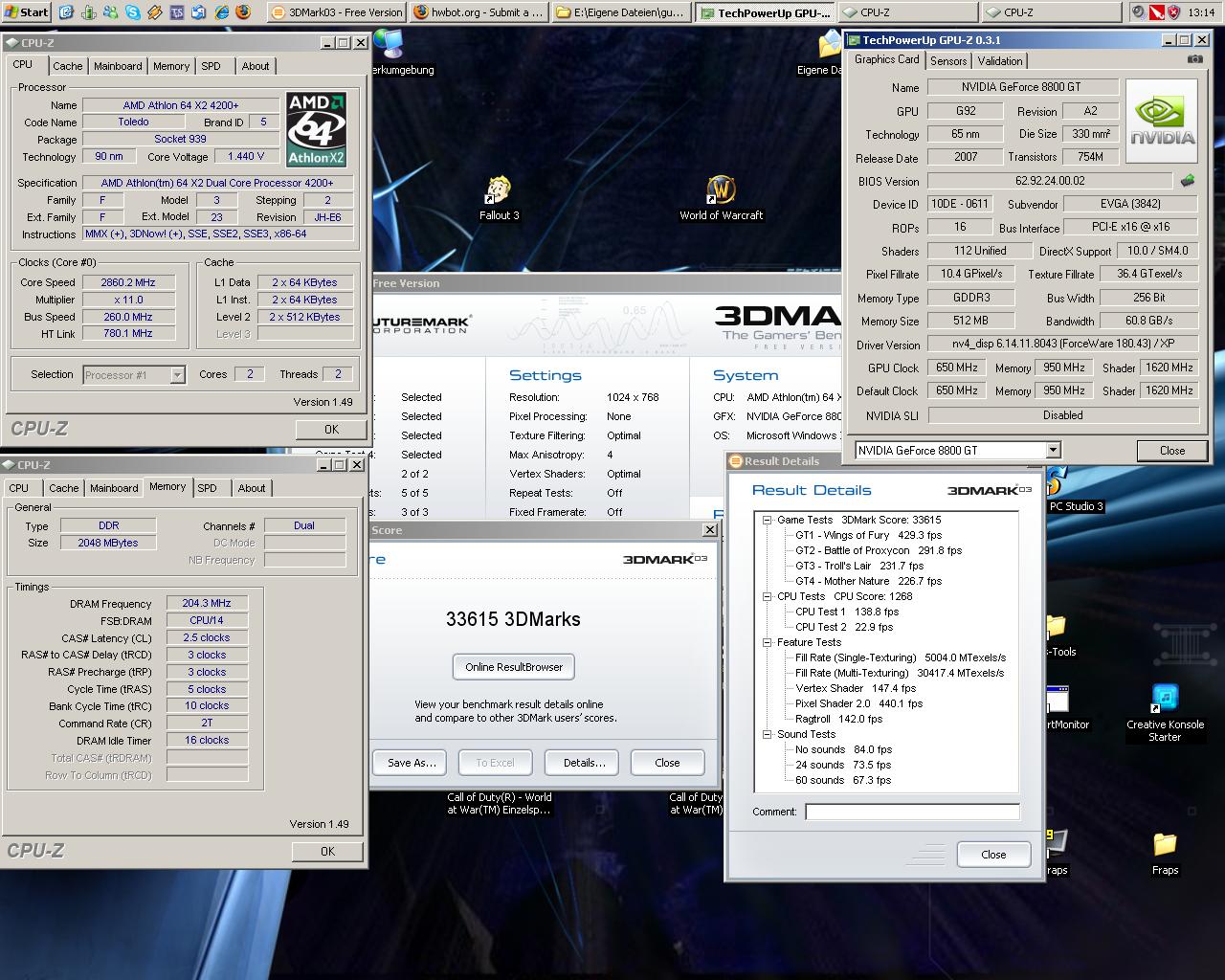Screen dimensions: 1225x980
Task: Click the Core Speed 2860.2 MHz value
Action: 129,282
